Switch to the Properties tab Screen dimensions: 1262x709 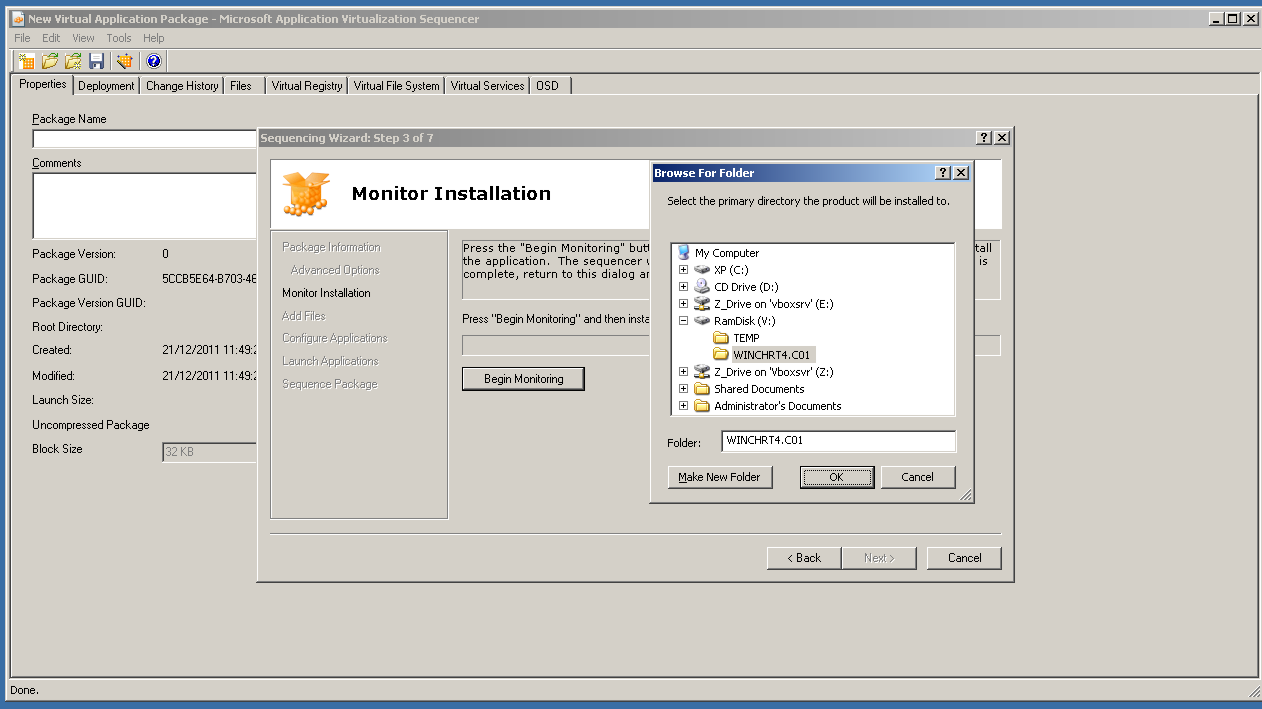click(x=43, y=84)
